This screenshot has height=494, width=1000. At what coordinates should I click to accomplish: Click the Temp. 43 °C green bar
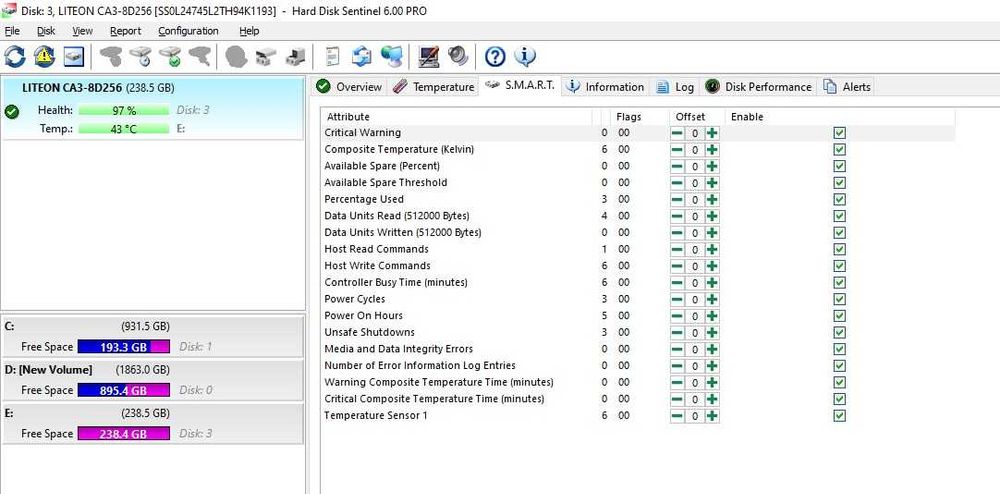124,129
